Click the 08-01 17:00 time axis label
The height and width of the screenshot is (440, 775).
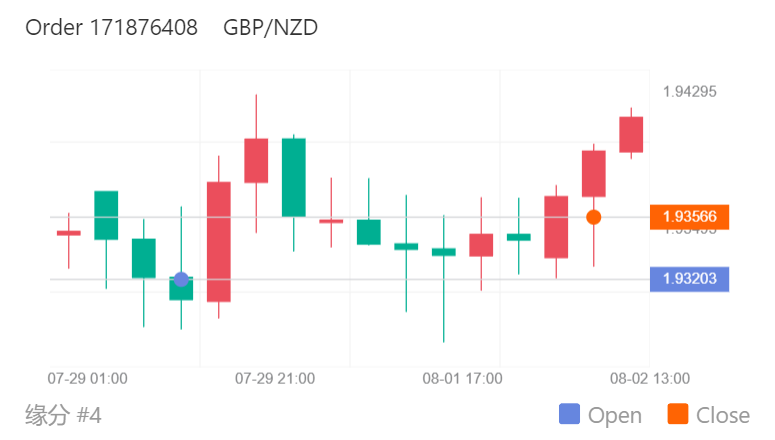tap(462, 379)
